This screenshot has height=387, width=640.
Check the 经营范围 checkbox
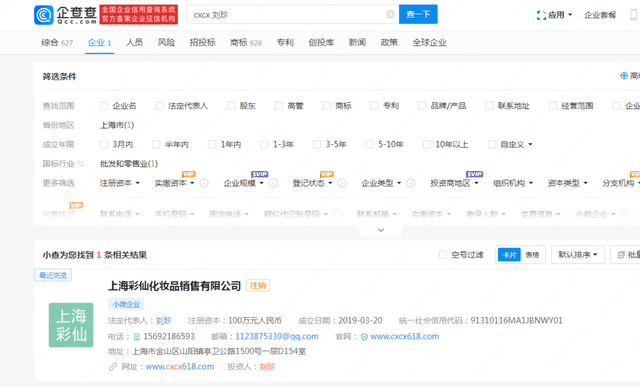click(553, 106)
